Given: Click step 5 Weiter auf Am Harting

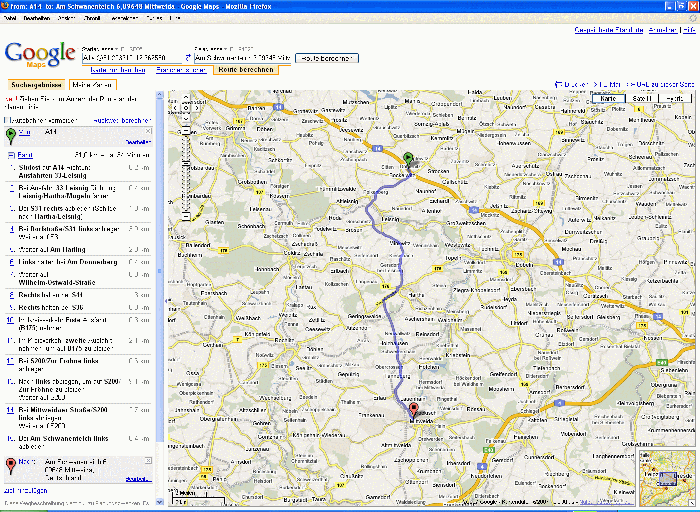Looking at the screenshot, I should click(x=78, y=250).
